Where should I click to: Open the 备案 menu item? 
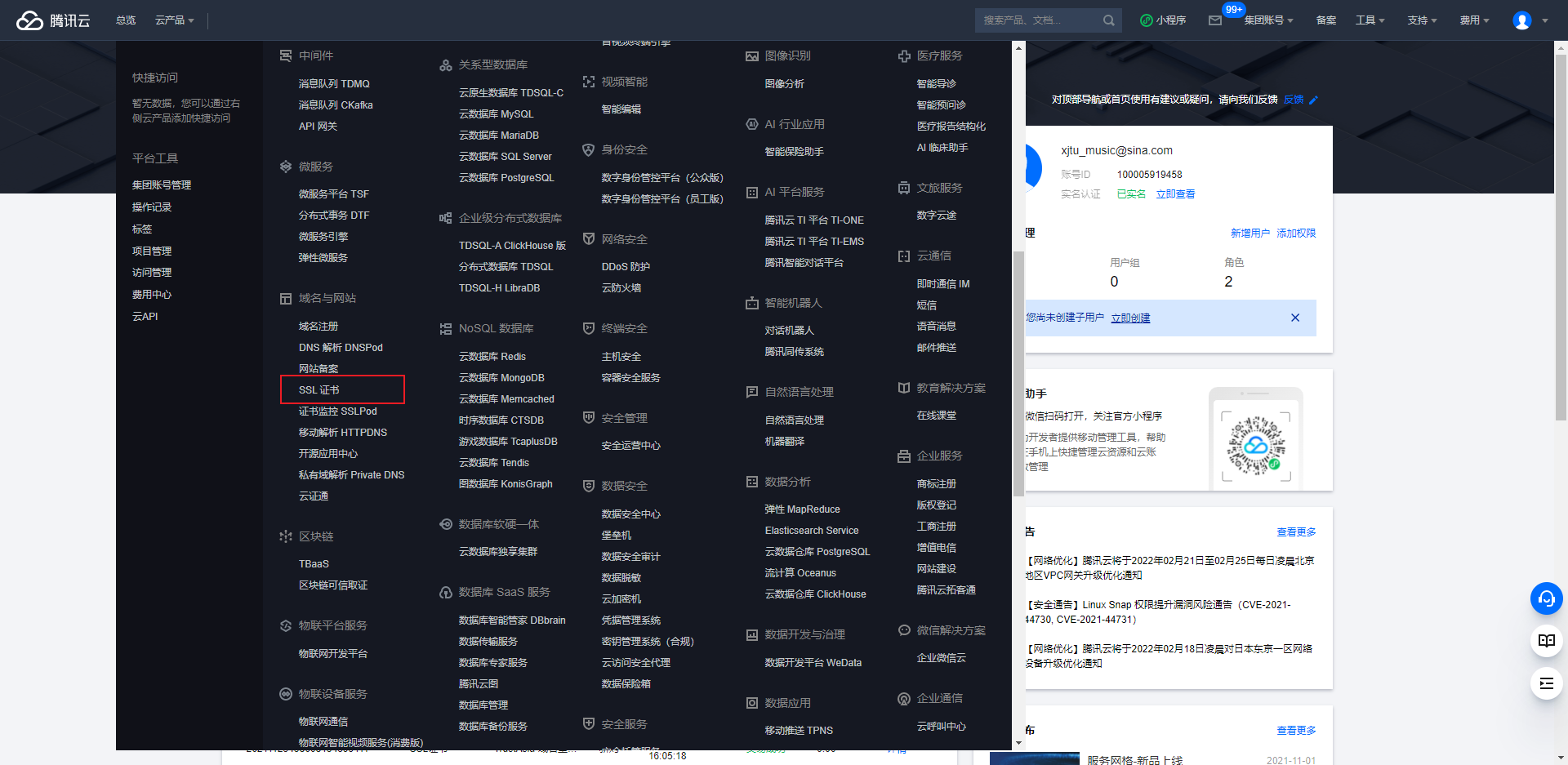click(x=1326, y=20)
